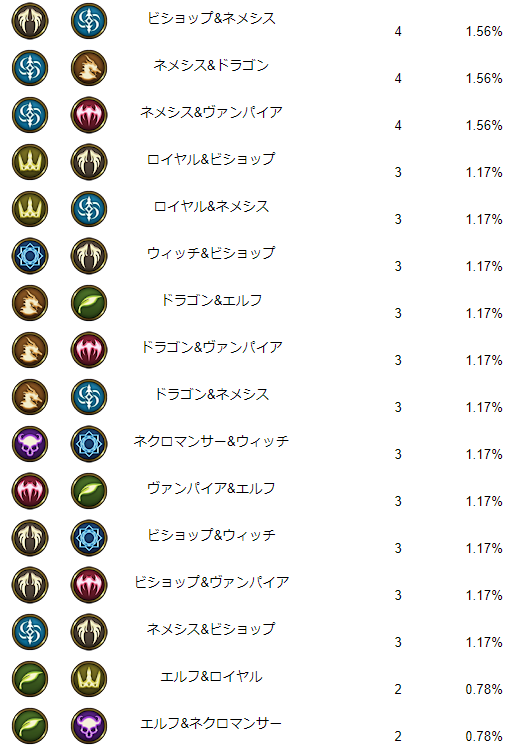
Task: Click 0.78% value in エルフ&ロイヤル row
Action: [484, 689]
